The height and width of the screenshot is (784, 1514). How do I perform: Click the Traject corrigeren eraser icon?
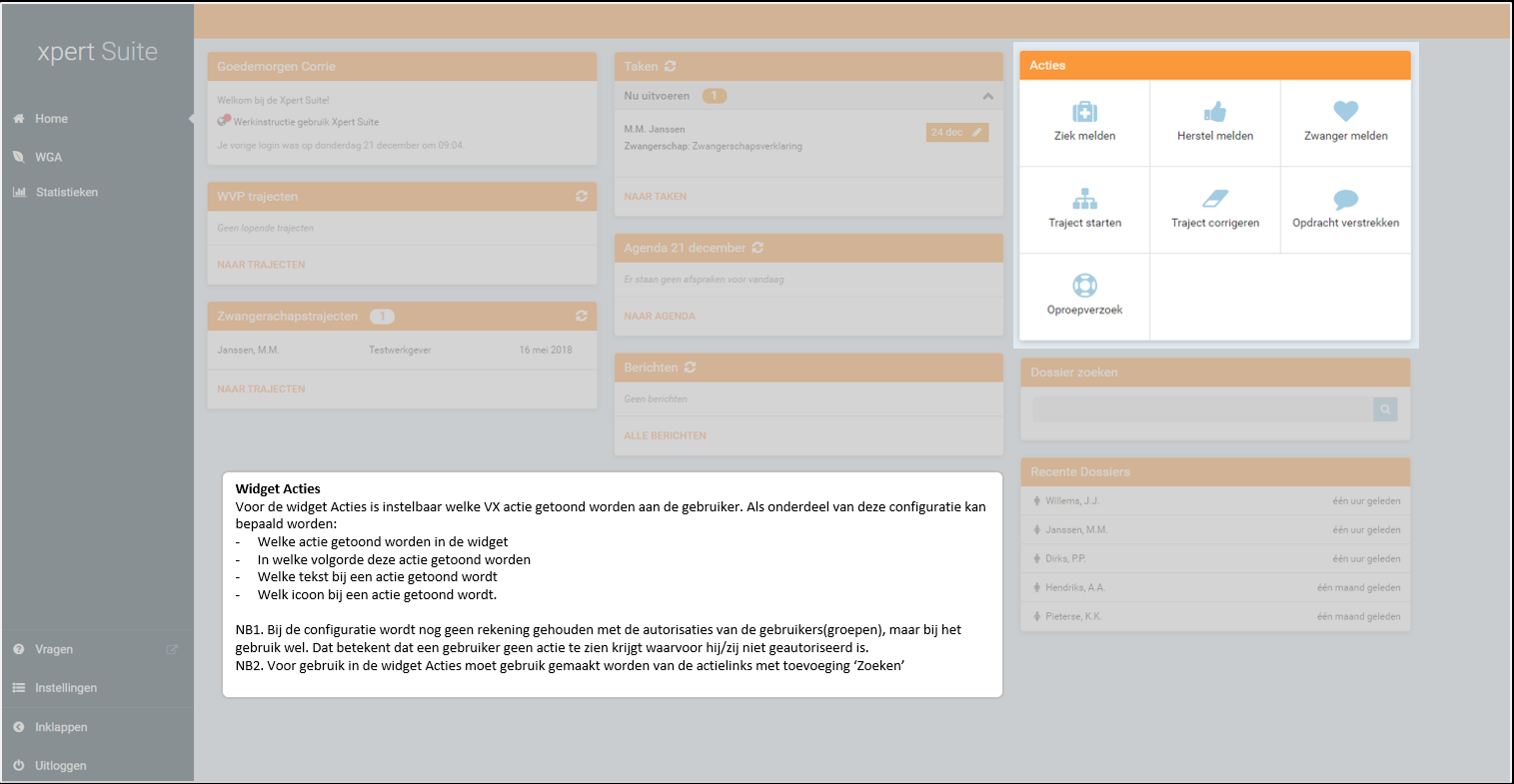1215,199
